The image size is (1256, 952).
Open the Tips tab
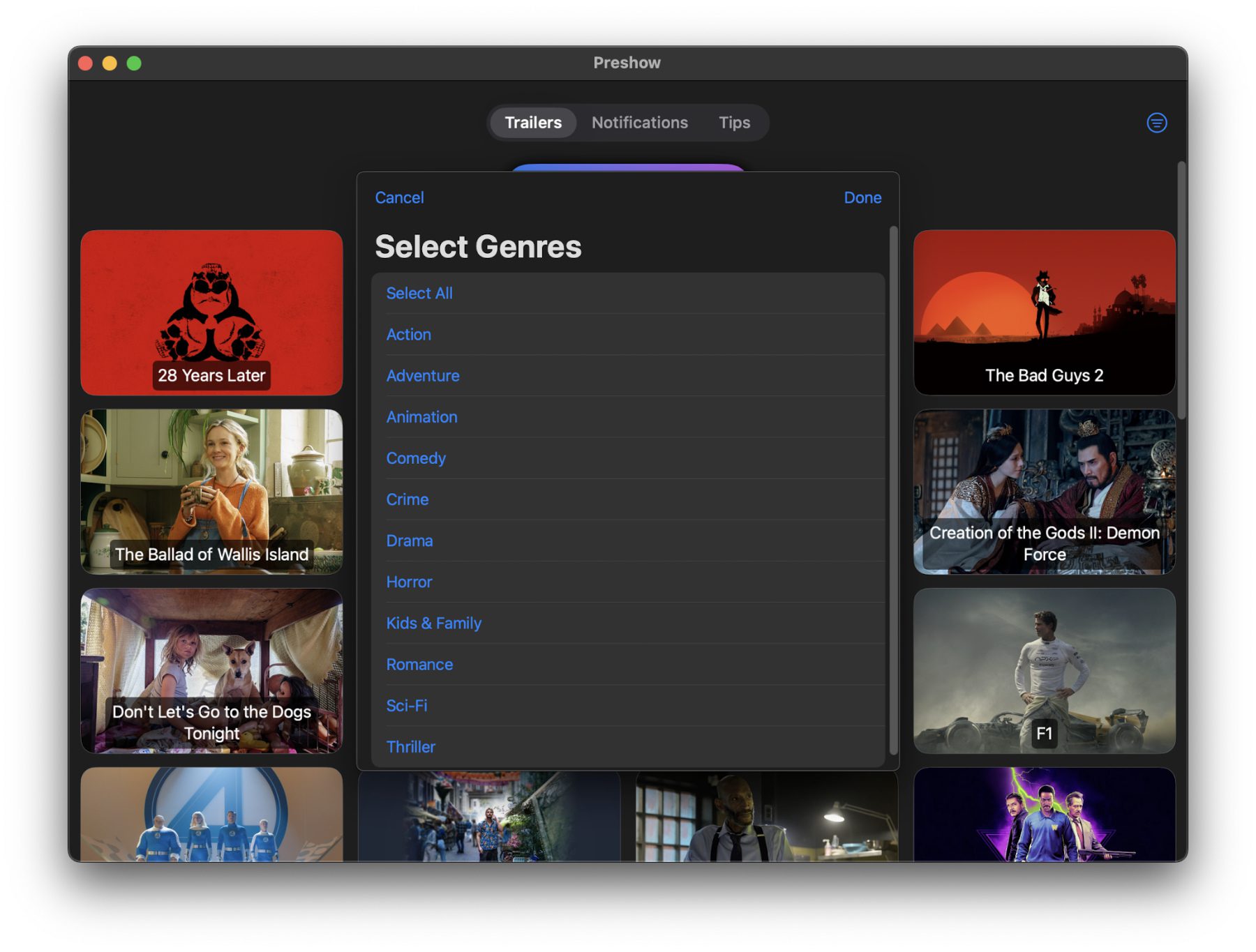[x=734, y=123]
